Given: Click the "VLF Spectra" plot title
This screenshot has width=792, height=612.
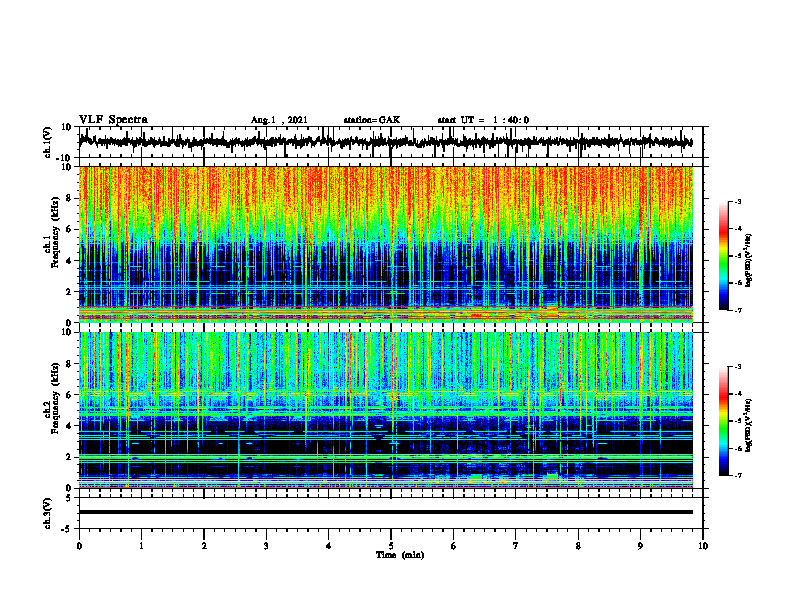Looking at the screenshot, I should coord(113,120).
